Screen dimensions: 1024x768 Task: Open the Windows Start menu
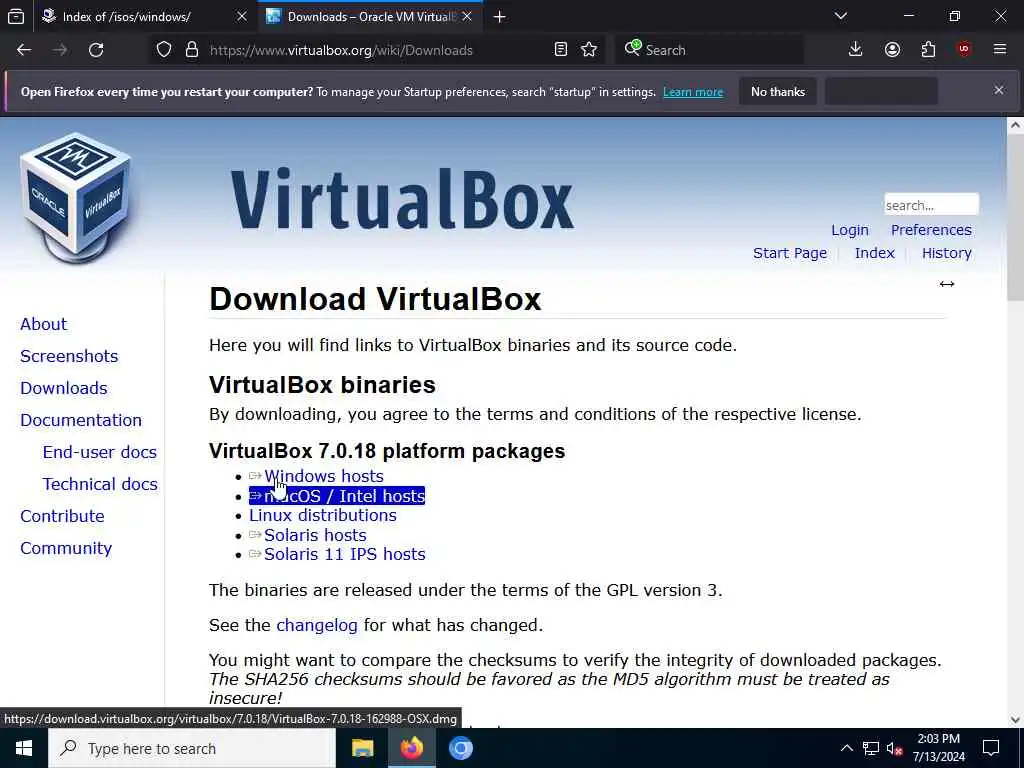coord(24,748)
